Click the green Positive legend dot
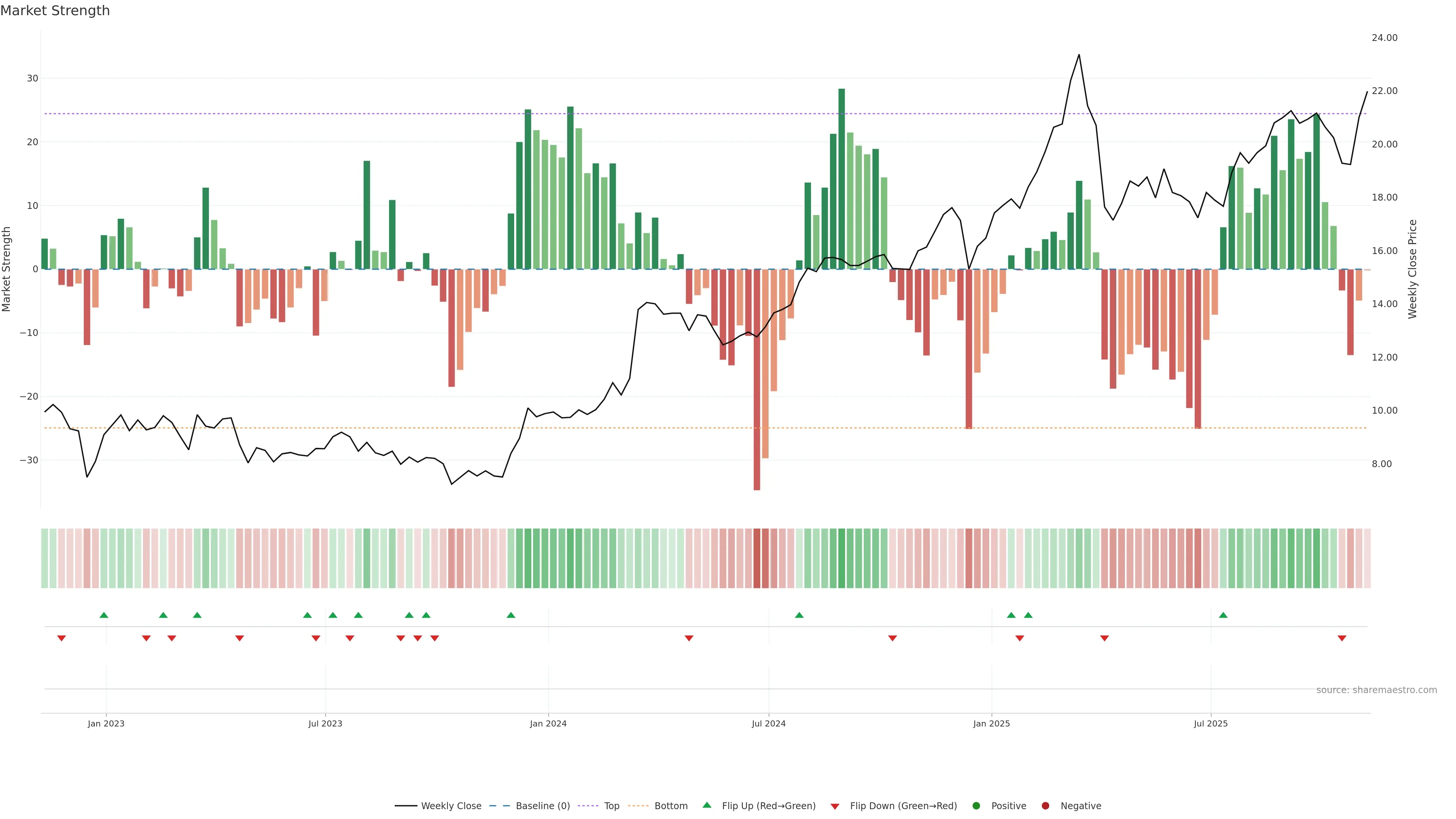This screenshot has height=819, width=1456. click(x=976, y=806)
